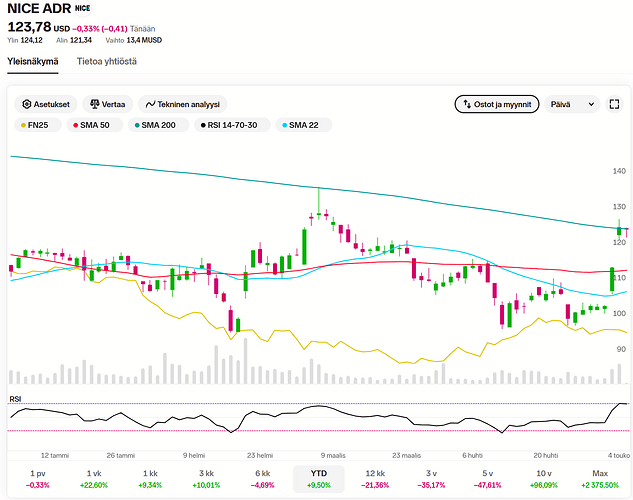Click the light blue SMA 22 color dot

click(285, 126)
